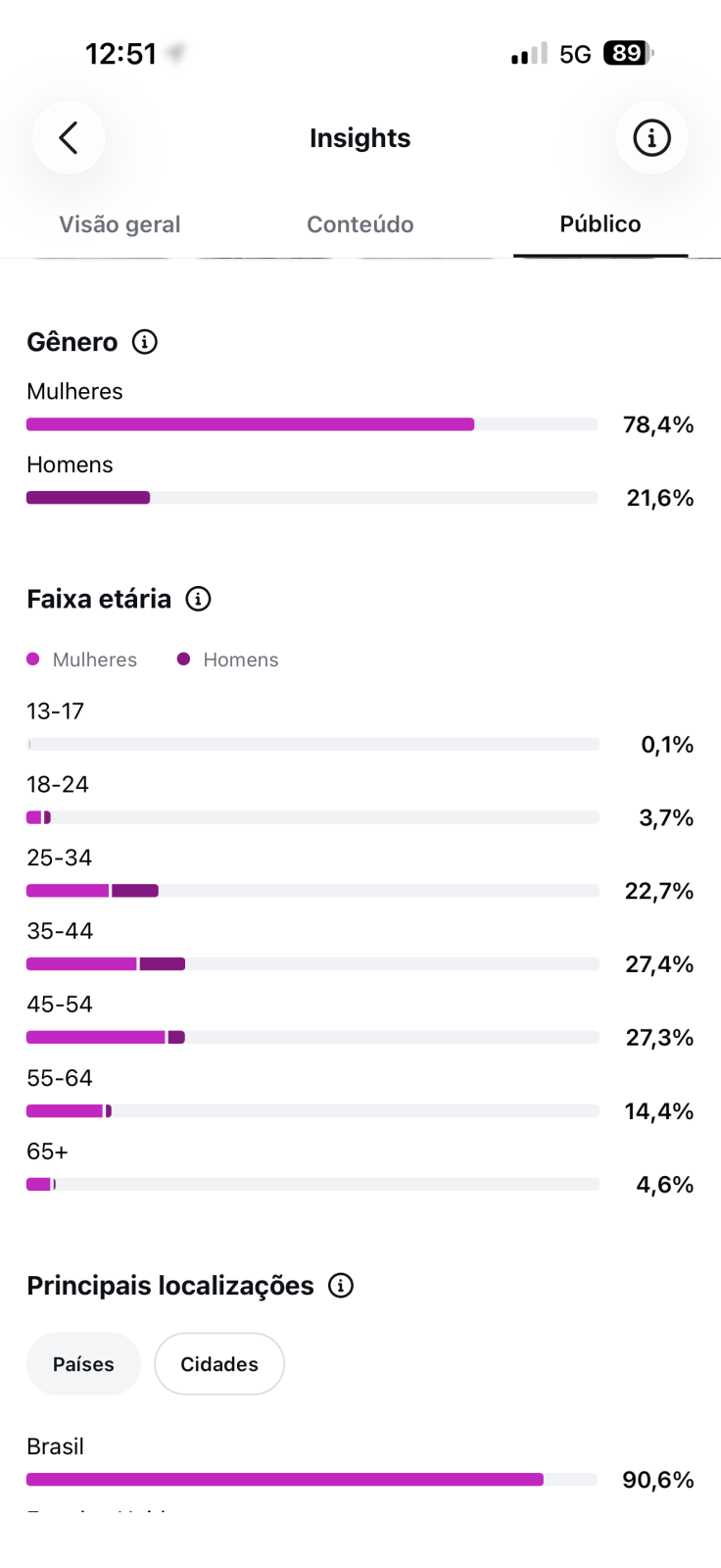Tap the Mulheres 78,4% gender bar
Viewport: 721px width, 1568px height.
coord(312,424)
